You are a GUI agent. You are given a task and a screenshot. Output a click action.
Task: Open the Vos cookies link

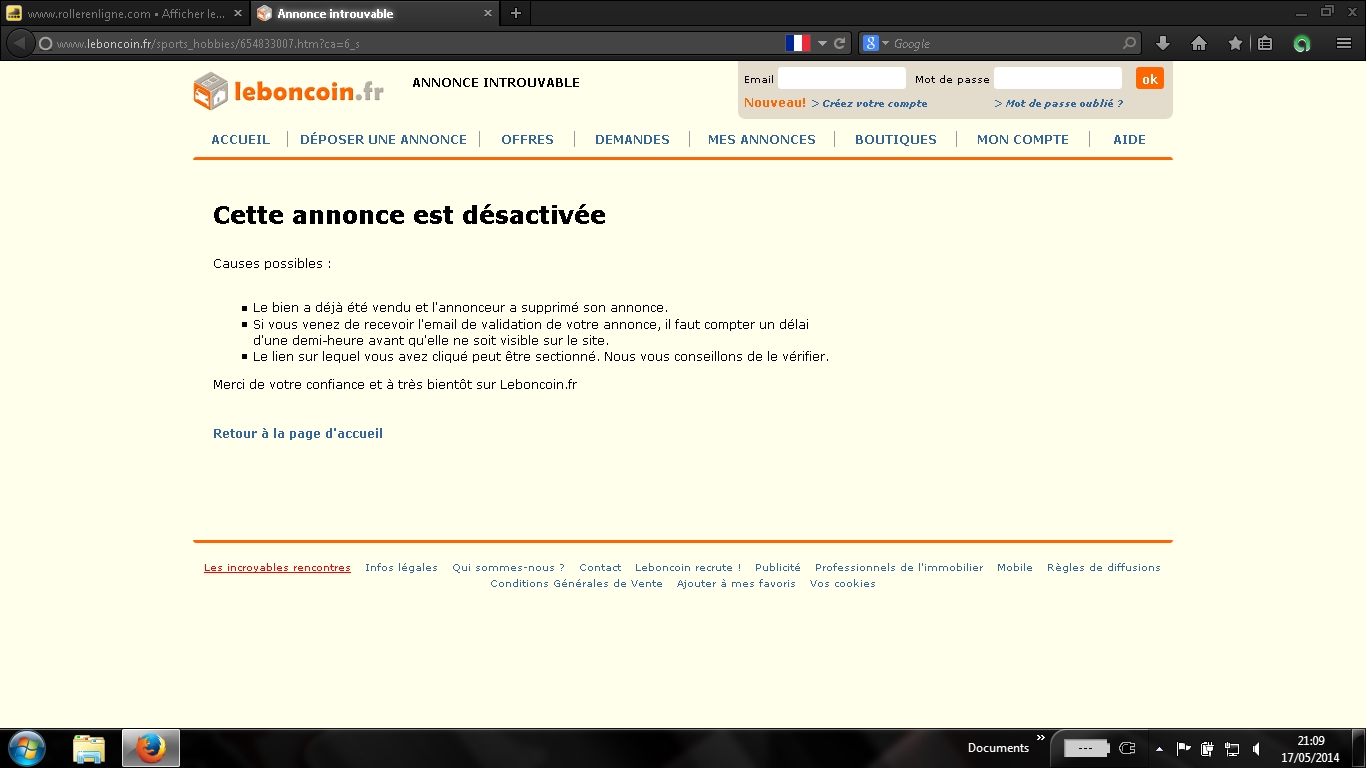843,584
